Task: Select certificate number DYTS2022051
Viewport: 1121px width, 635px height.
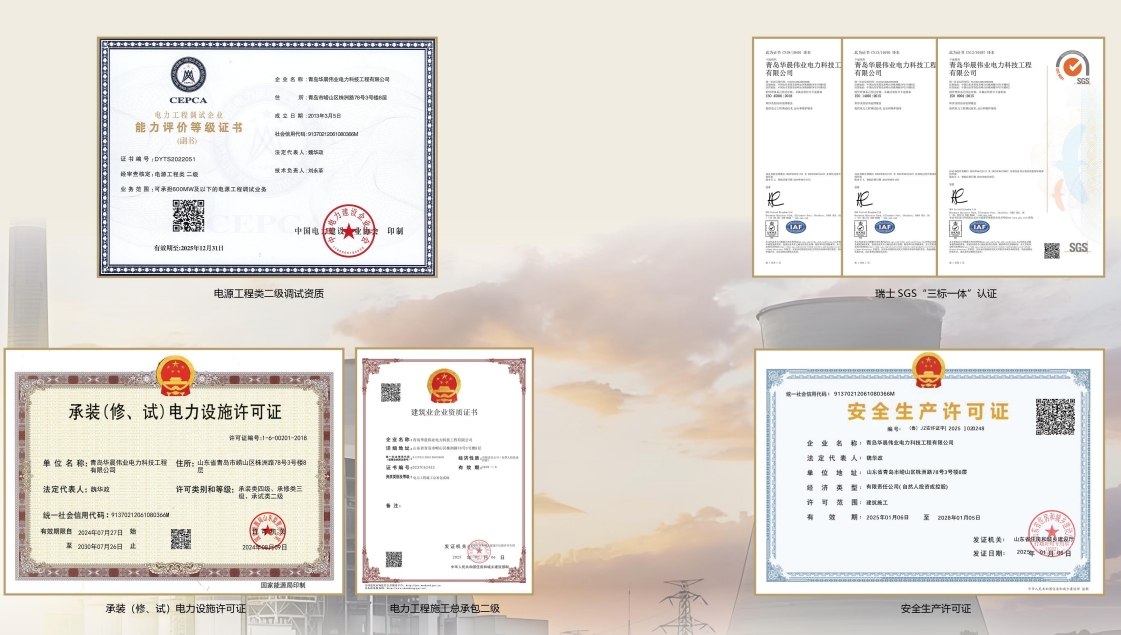Action: 158,159
